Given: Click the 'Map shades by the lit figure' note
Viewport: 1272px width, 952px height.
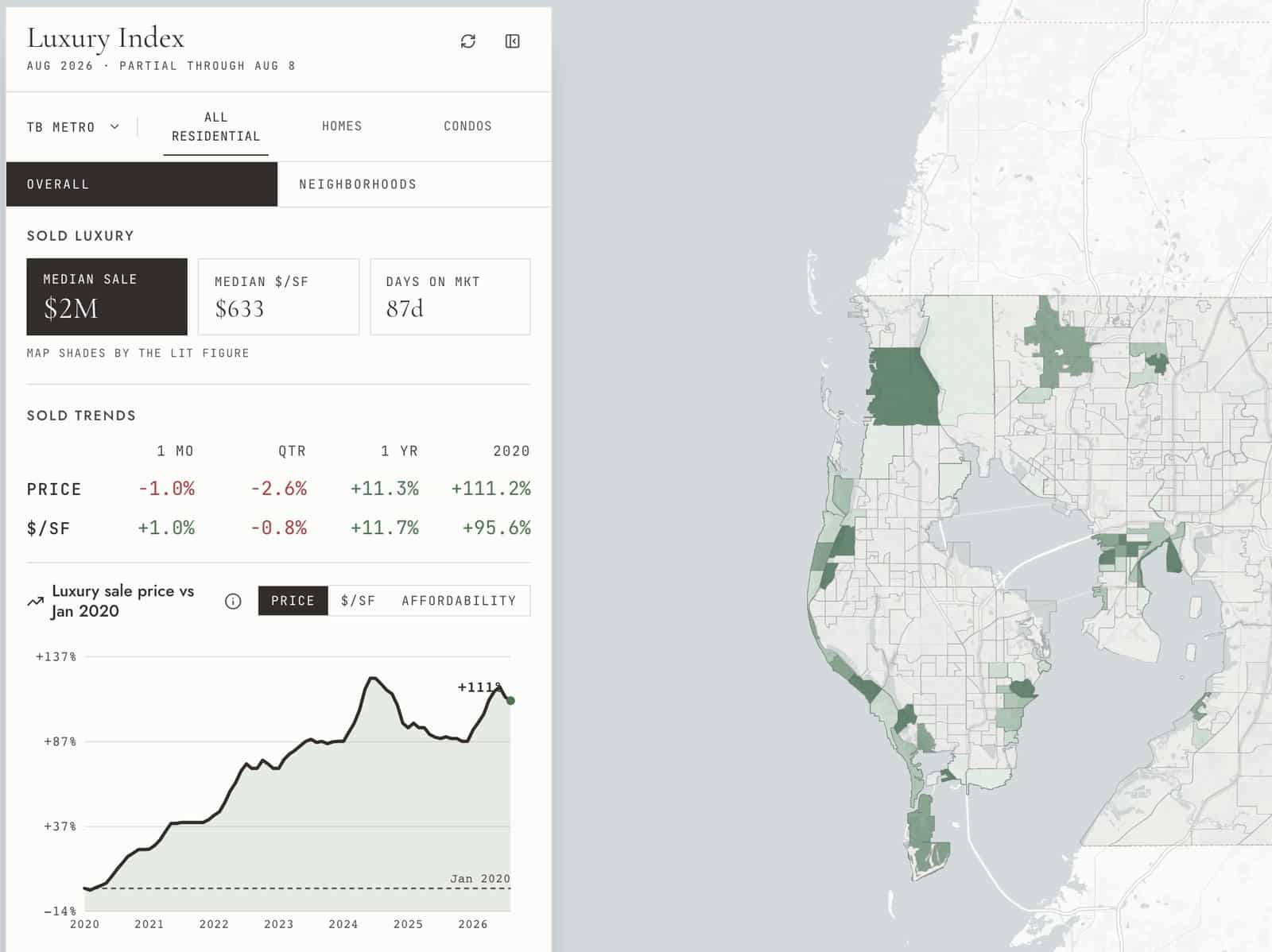Looking at the screenshot, I should click(138, 353).
